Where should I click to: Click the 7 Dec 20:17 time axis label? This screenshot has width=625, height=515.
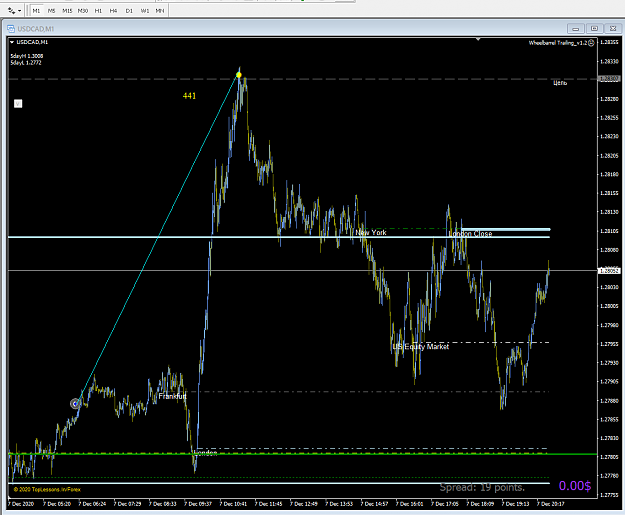pos(550,504)
